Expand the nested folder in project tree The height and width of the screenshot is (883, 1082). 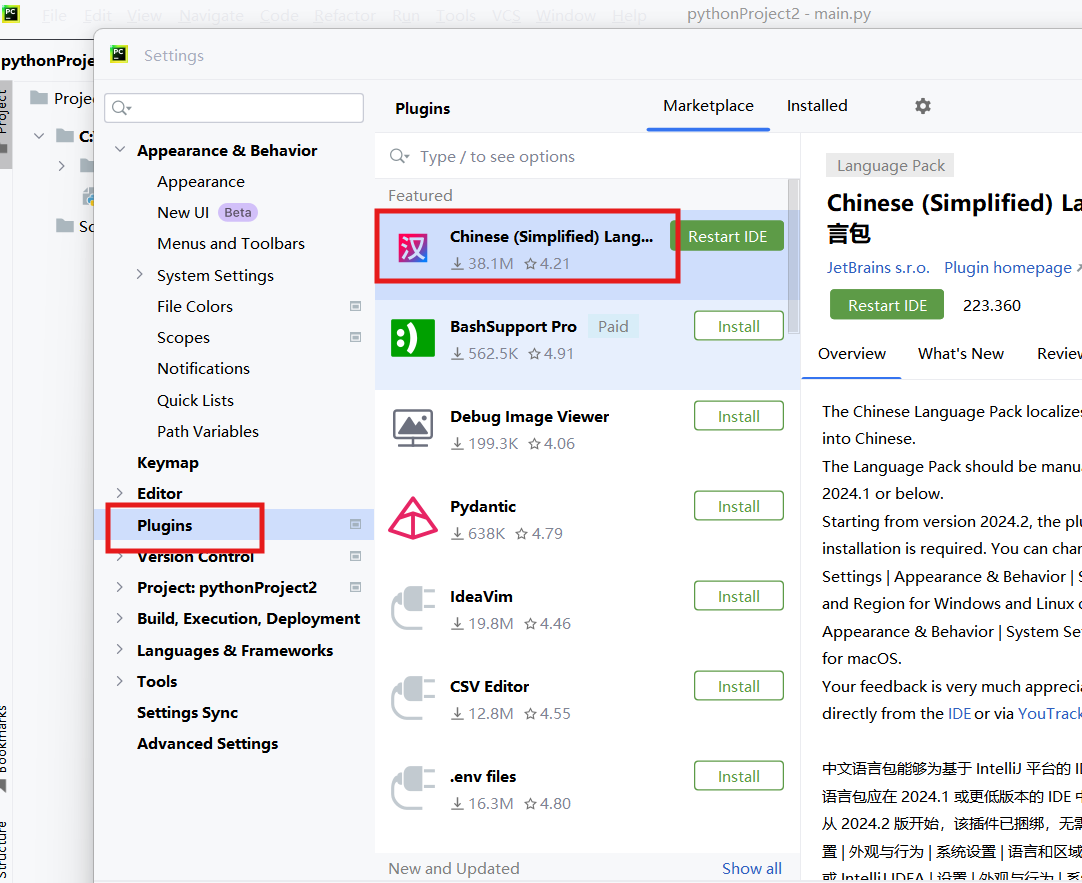[x=61, y=166]
